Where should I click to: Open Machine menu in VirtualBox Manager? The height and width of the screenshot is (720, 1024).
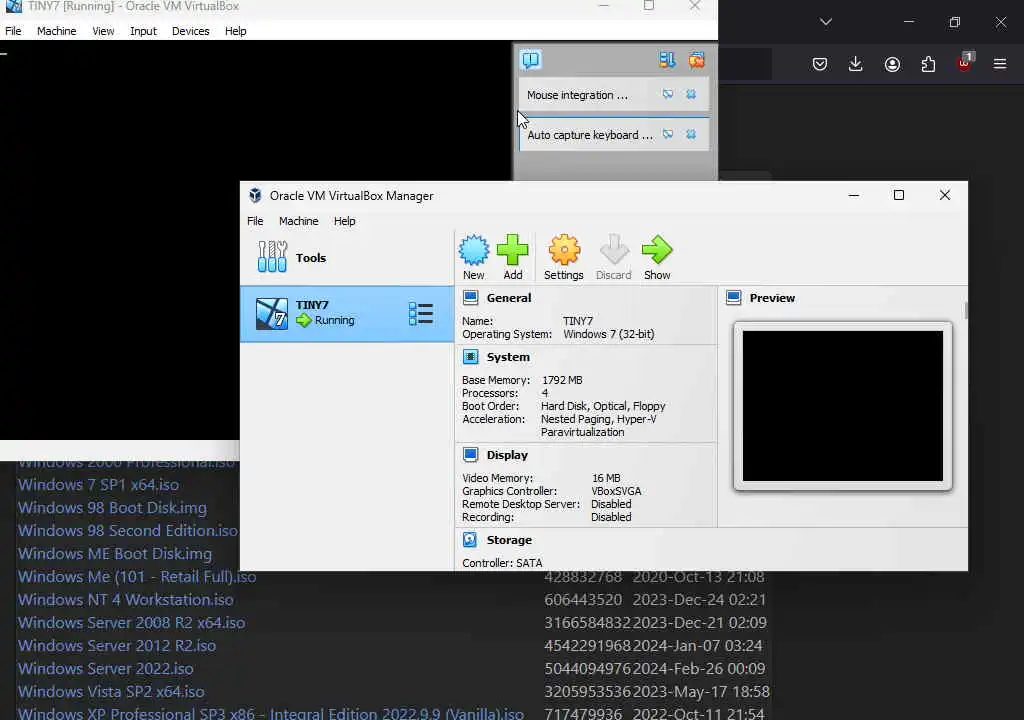pos(298,221)
